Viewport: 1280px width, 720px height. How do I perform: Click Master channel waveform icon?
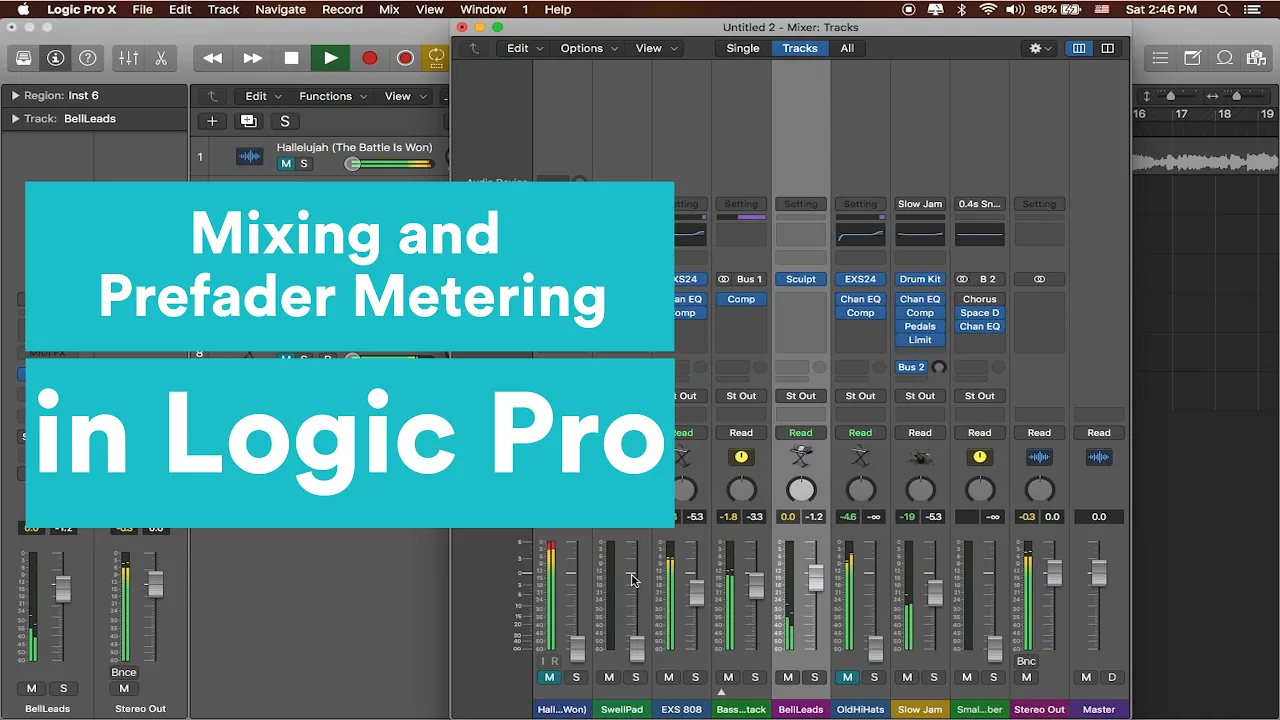coord(1099,457)
